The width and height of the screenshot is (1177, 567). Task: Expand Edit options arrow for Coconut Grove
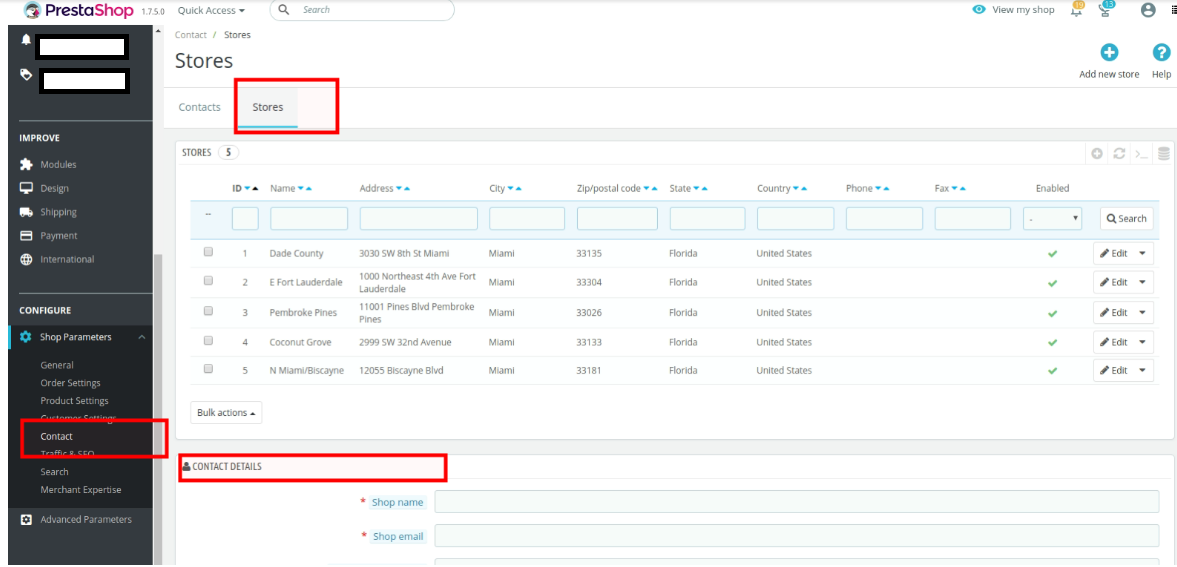1142,342
